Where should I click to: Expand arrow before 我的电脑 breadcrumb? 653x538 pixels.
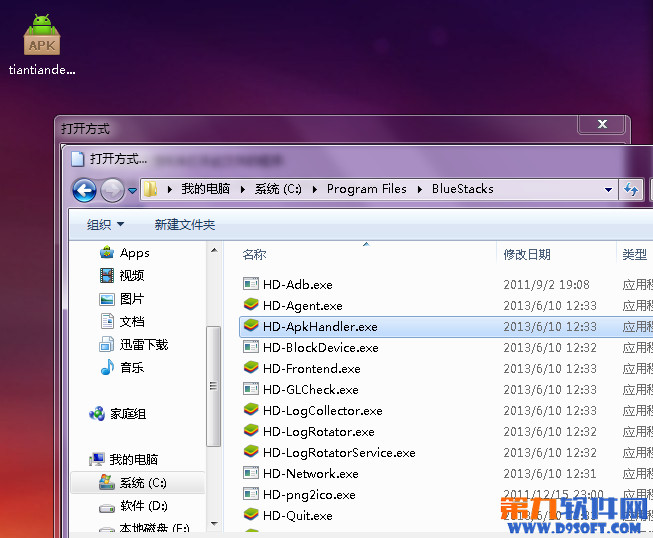tap(169, 189)
